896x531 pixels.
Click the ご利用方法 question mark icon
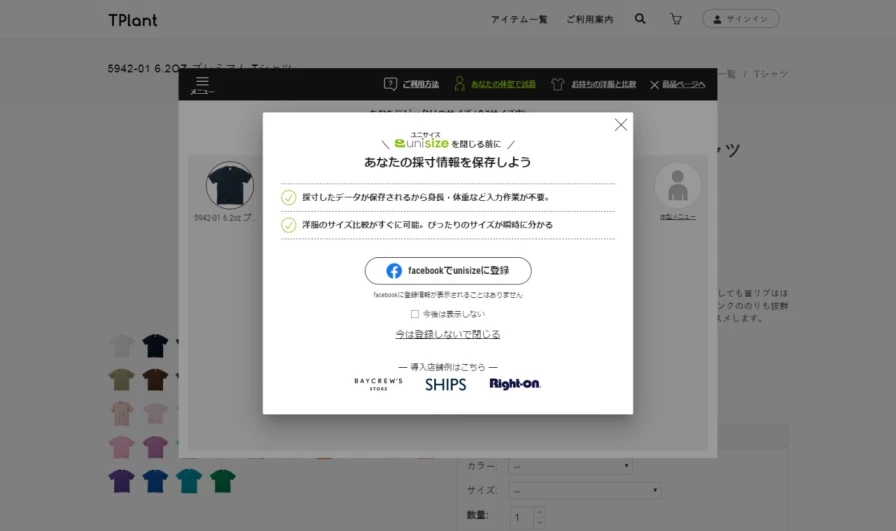click(391, 84)
